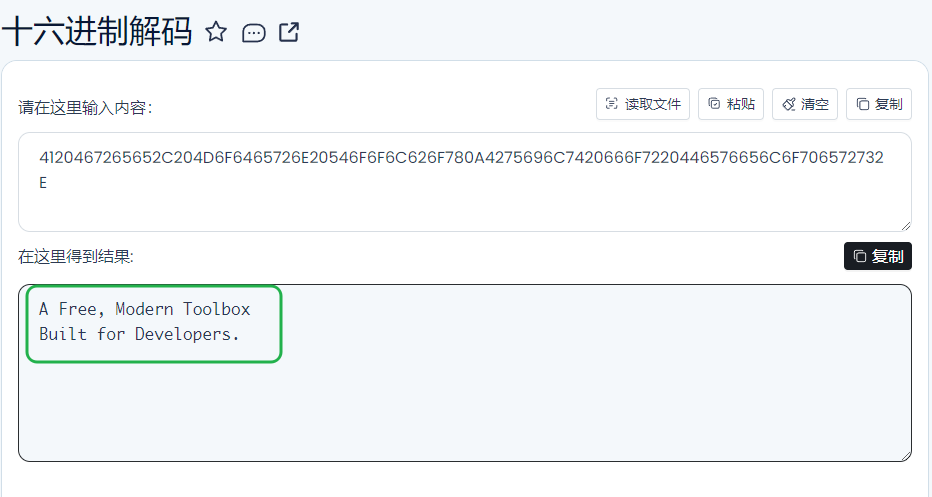932x497 pixels.
Task: Click the 请在这里输入内容 label
Action: pos(85,108)
